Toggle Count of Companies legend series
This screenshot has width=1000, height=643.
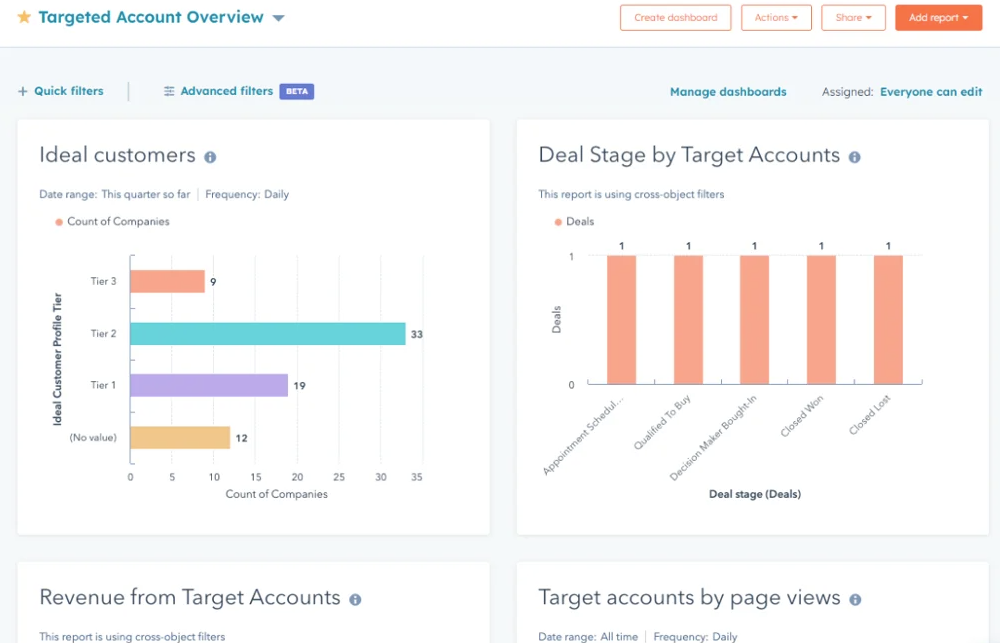pos(112,222)
